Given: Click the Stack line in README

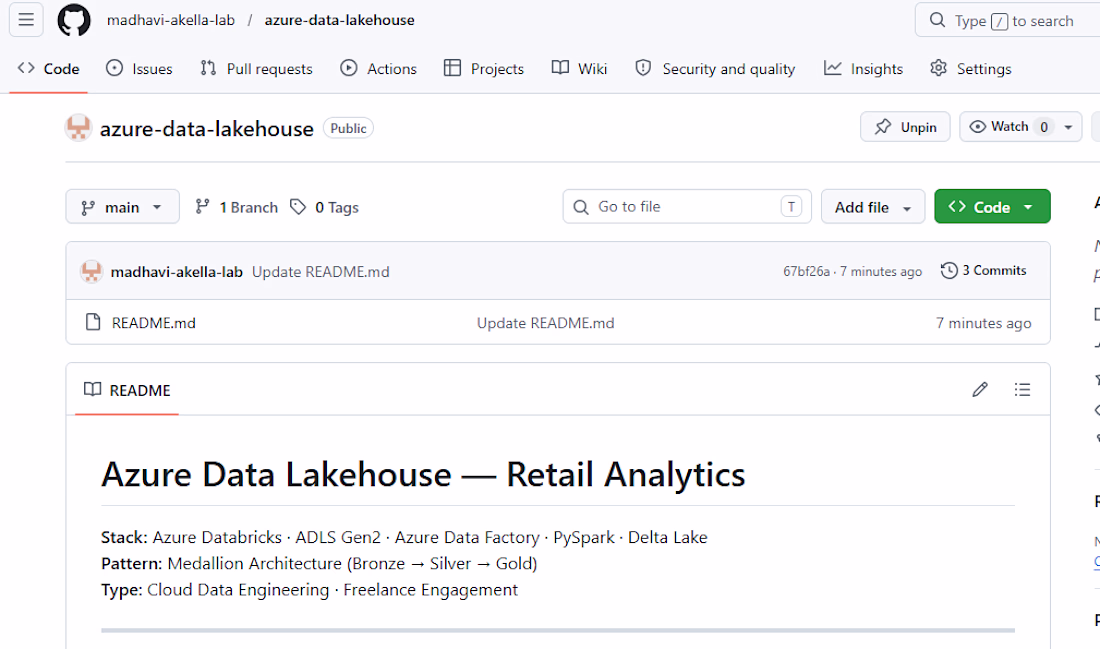Looking at the screenshot, I should (404, 537).
